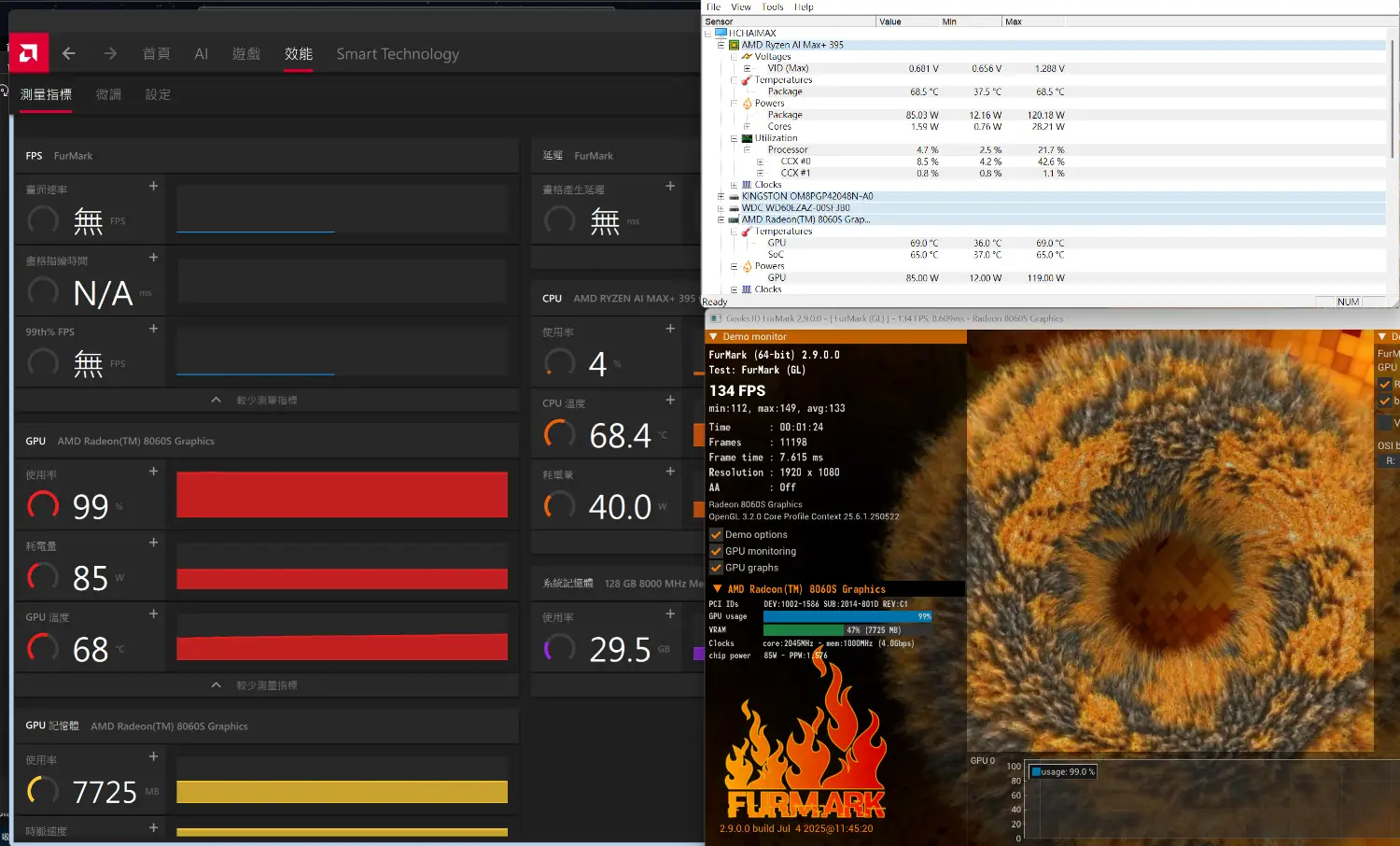Expand the Cores node under CPU Powers
Image resolution: width=1400 pixels, height=846 pixels.
point(747,126)
